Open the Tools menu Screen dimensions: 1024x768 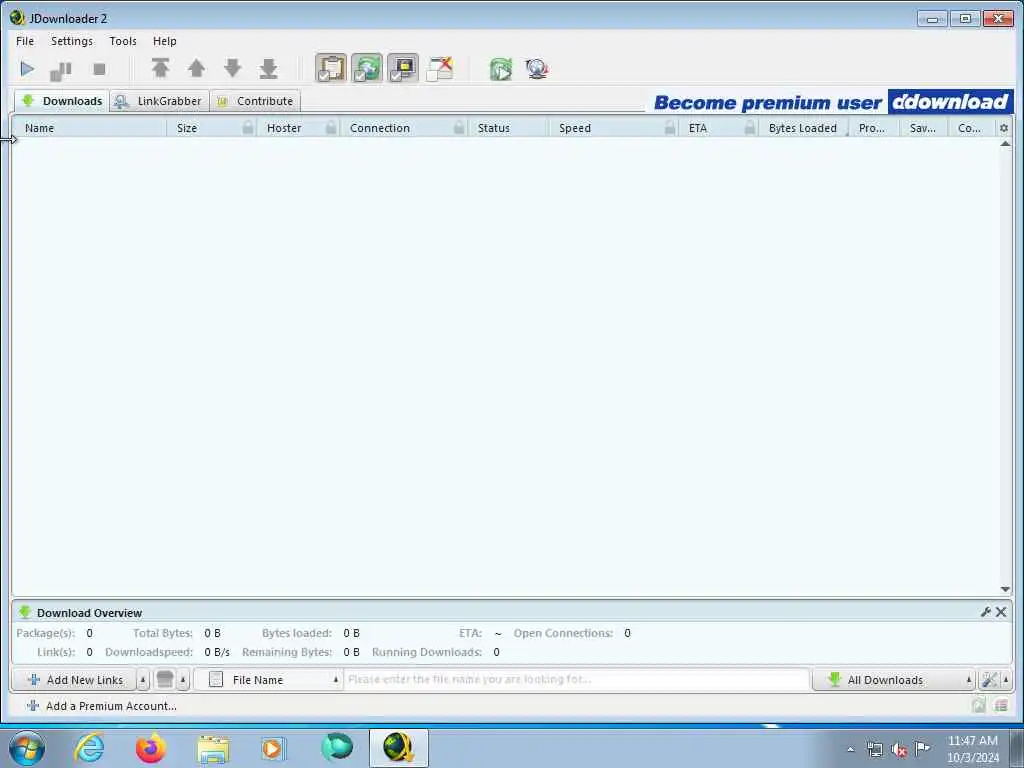123,40
